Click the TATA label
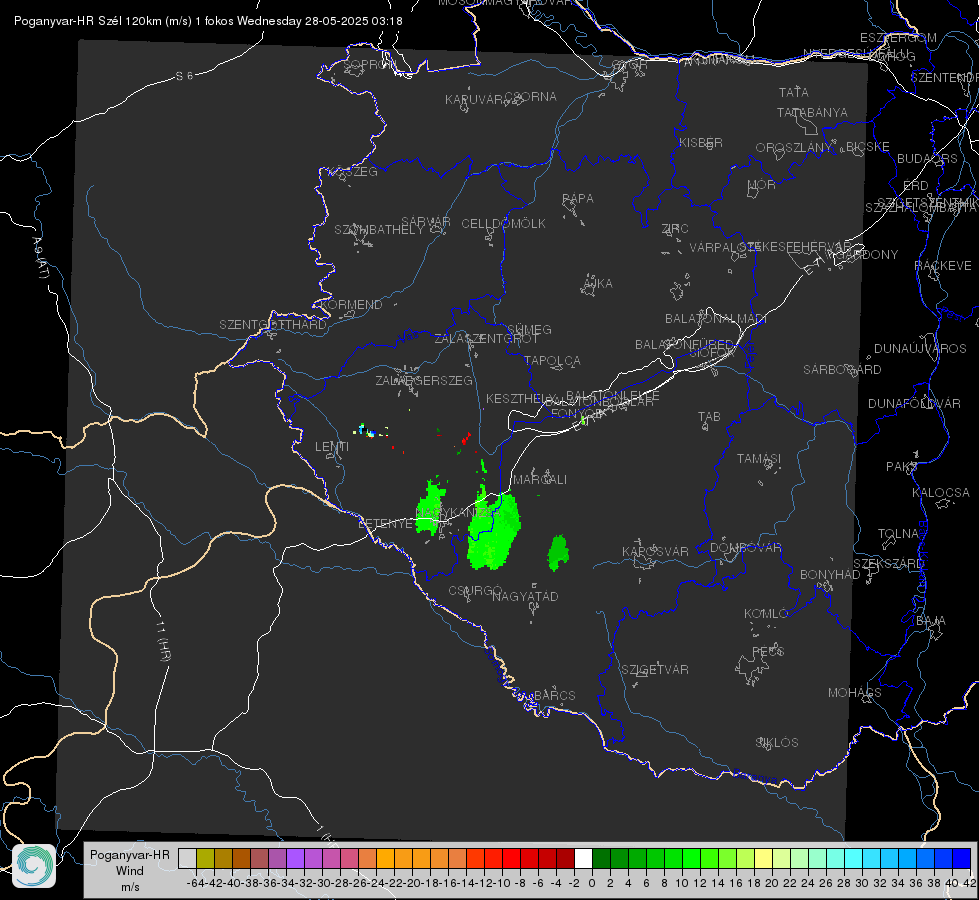Image resolution: width=979 pixels, height=900 pixels. click(794, 92)
